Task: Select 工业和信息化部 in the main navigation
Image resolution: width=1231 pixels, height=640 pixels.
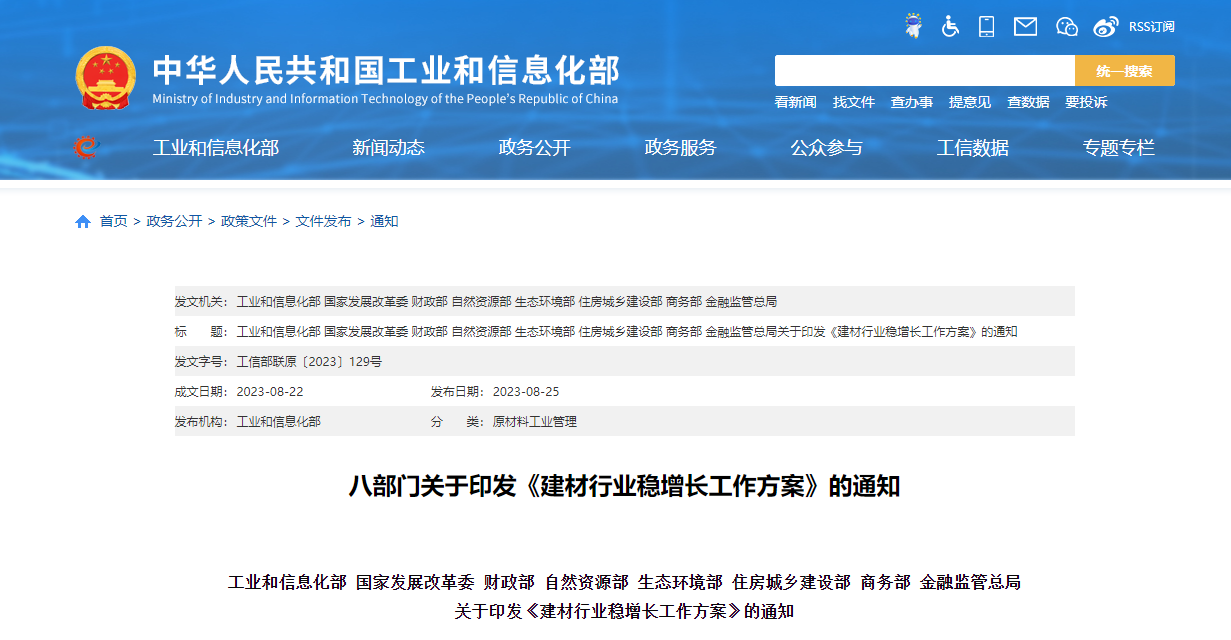Action: (216, 148)
